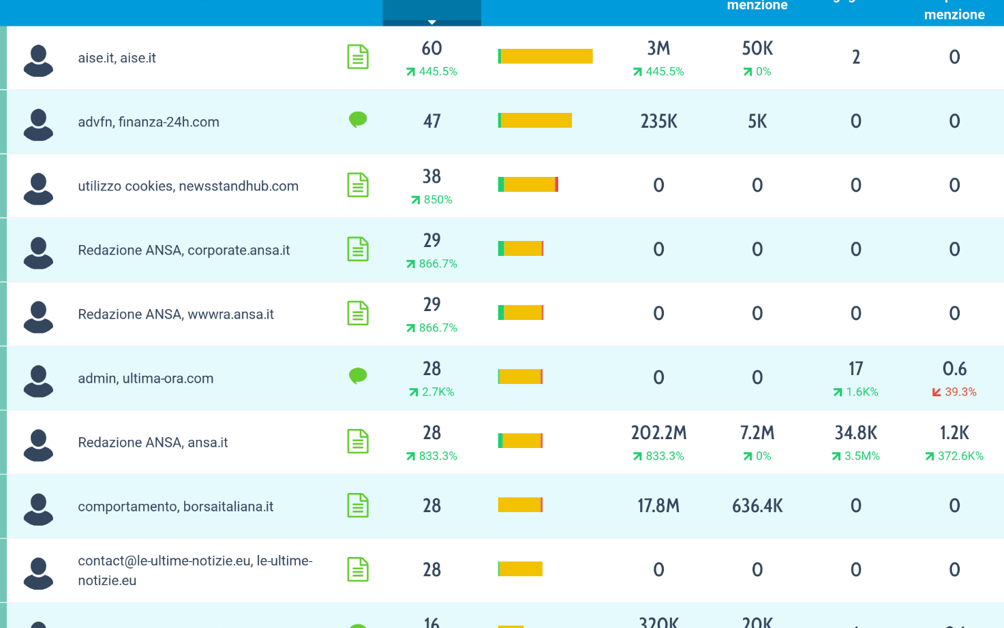Click the 3M value in aise.it row
1004x628 pixels.
(658, 49)
